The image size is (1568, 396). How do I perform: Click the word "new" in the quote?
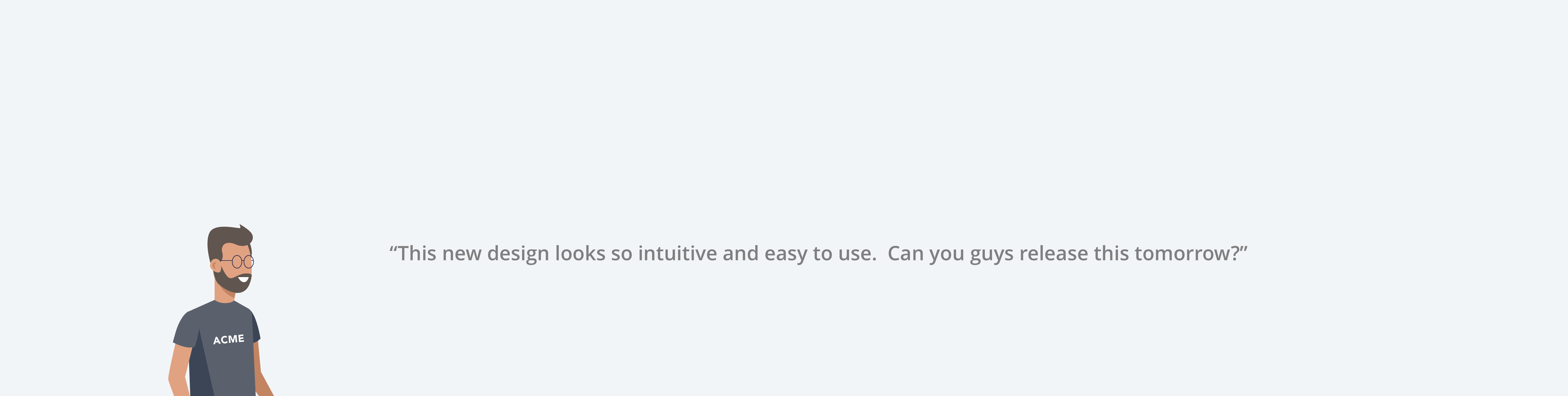pos(462,255)
